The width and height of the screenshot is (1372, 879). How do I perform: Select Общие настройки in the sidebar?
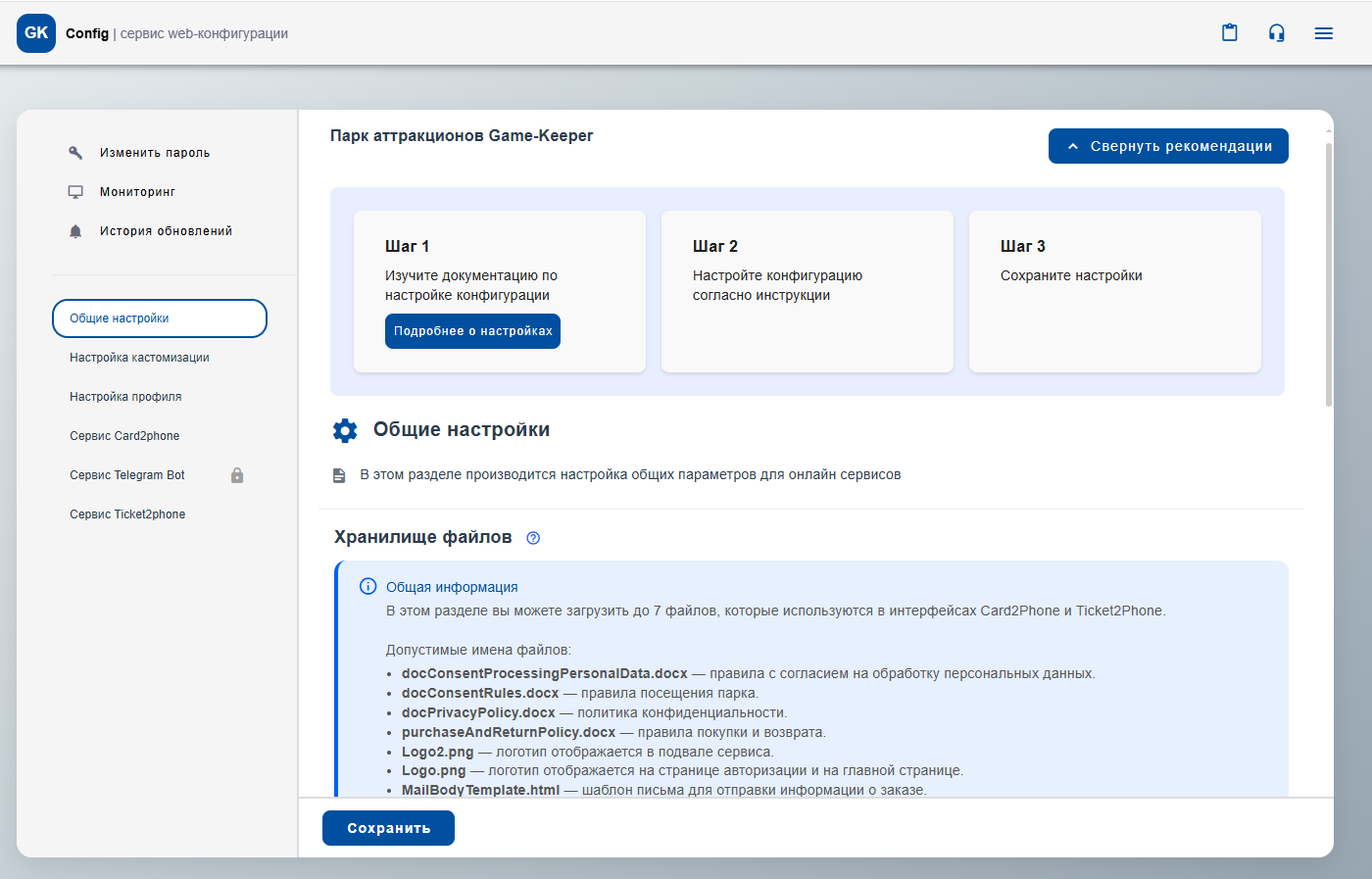pos(160,318)
